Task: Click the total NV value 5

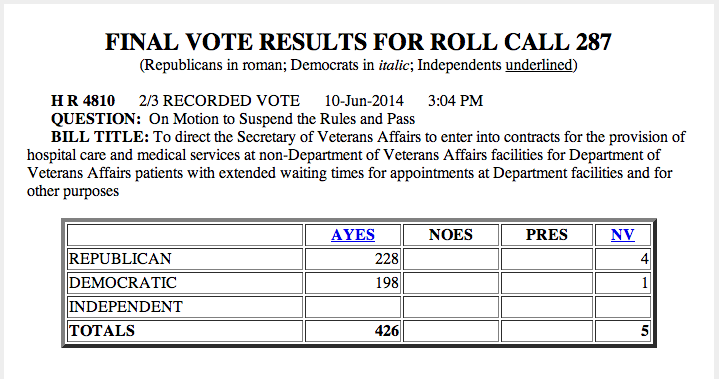Action: pos(644,331)
